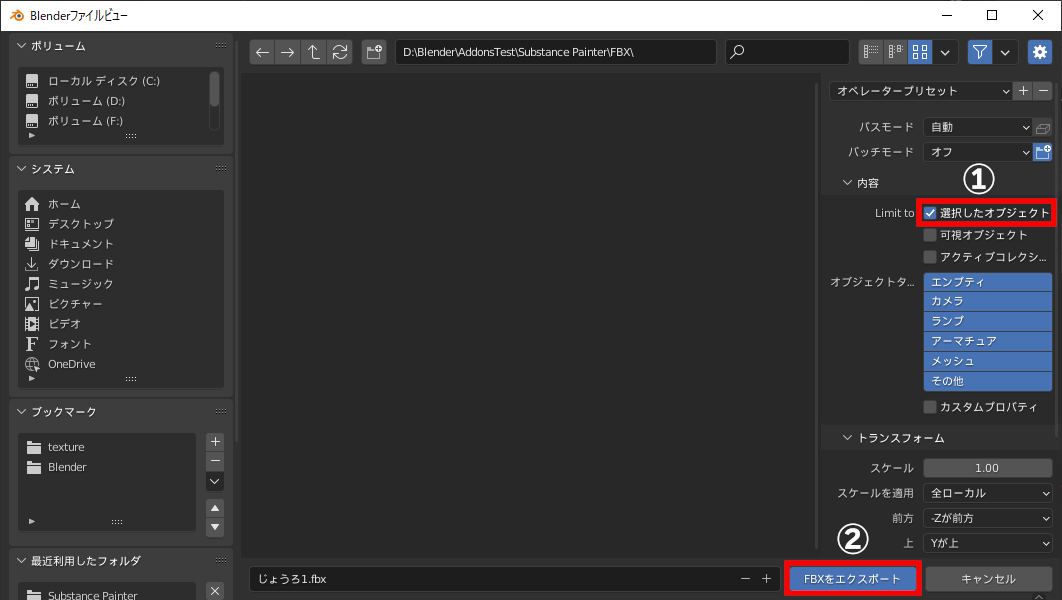Viewport: 1062px width, 600px height.
Task: Toggle エンプティ object type
Action: click(987, 282)
